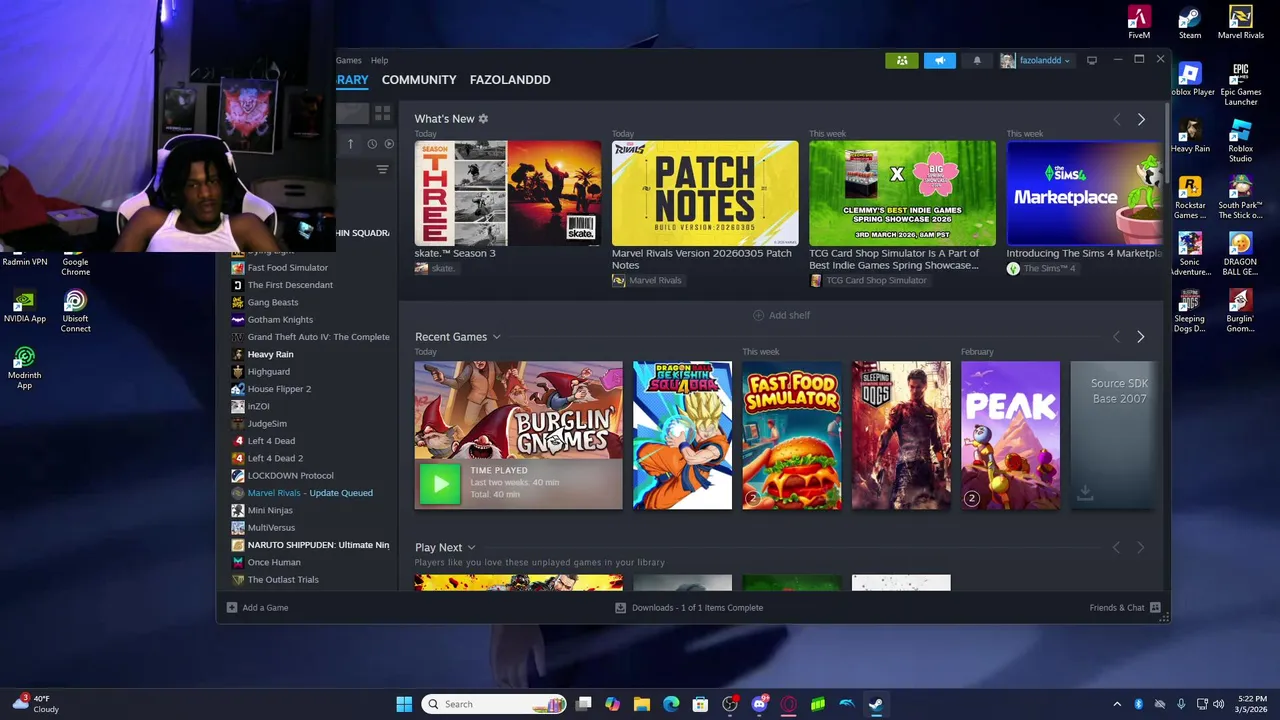
Task: Open Epic Games Launcher desktop shortcut
Action: click(1240, 84)
